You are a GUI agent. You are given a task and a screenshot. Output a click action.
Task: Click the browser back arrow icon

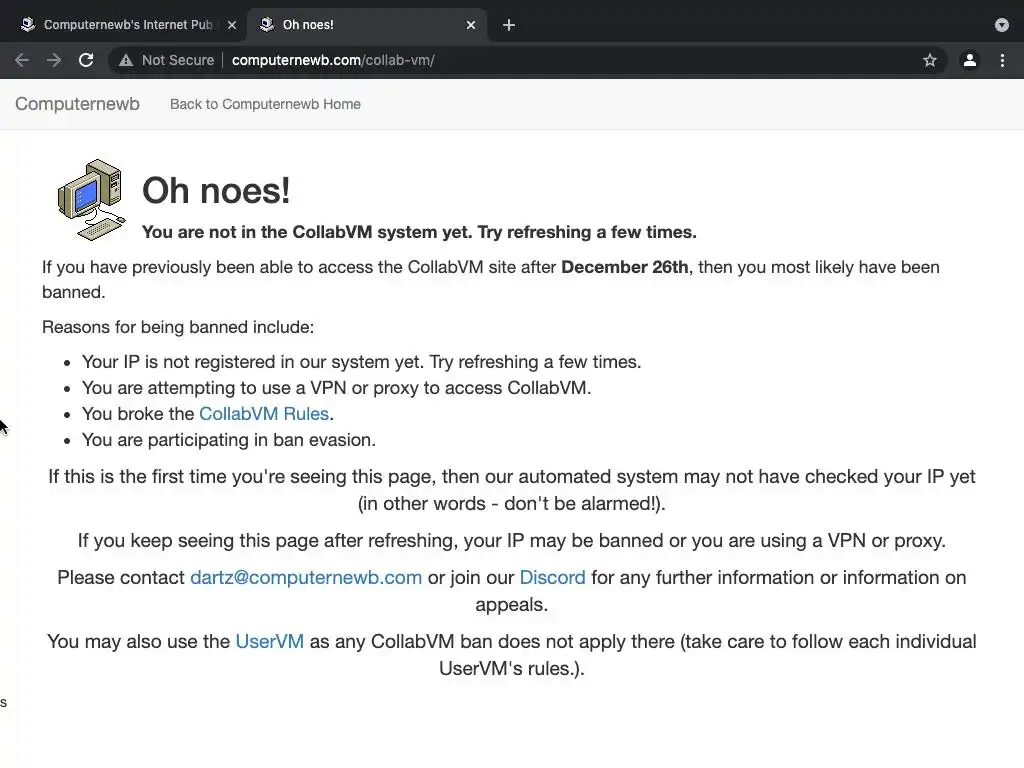(x=21, y=60)
